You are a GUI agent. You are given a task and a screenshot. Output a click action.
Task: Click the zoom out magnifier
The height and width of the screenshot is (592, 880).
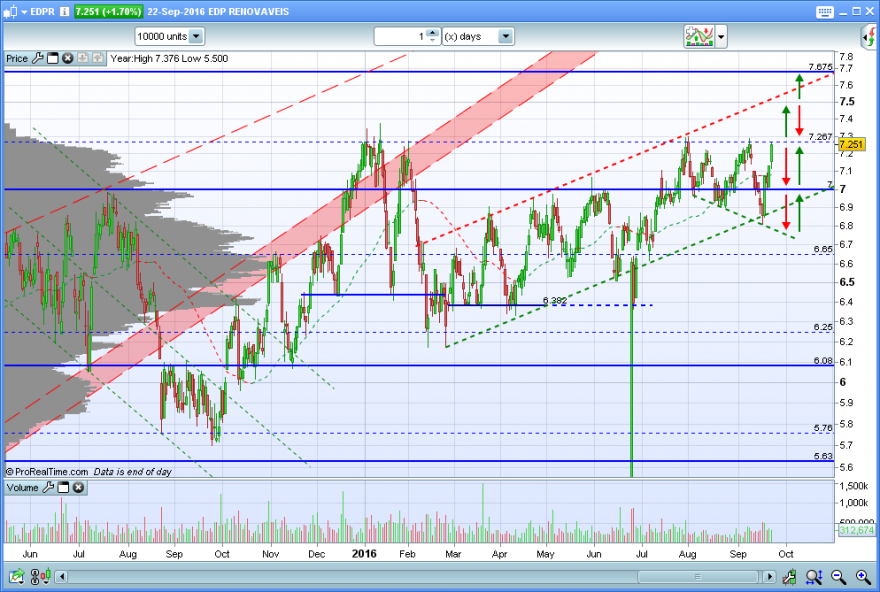[838, 576]
